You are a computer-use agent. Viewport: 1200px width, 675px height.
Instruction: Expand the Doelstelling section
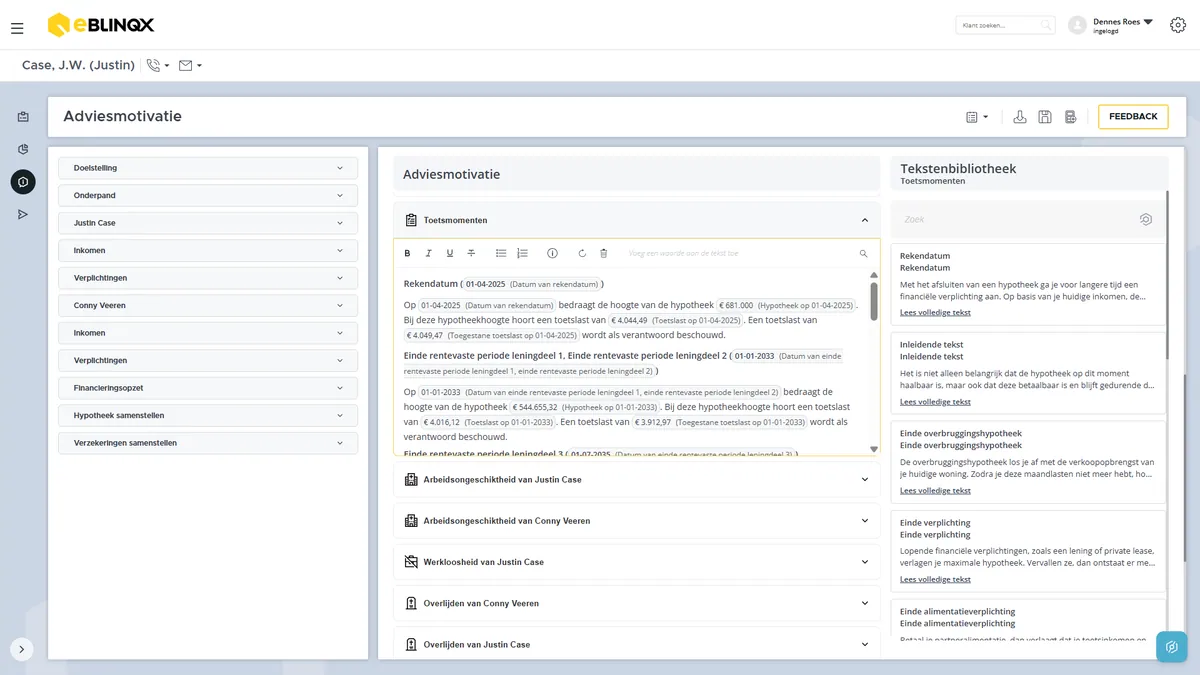tap(208, 168)
